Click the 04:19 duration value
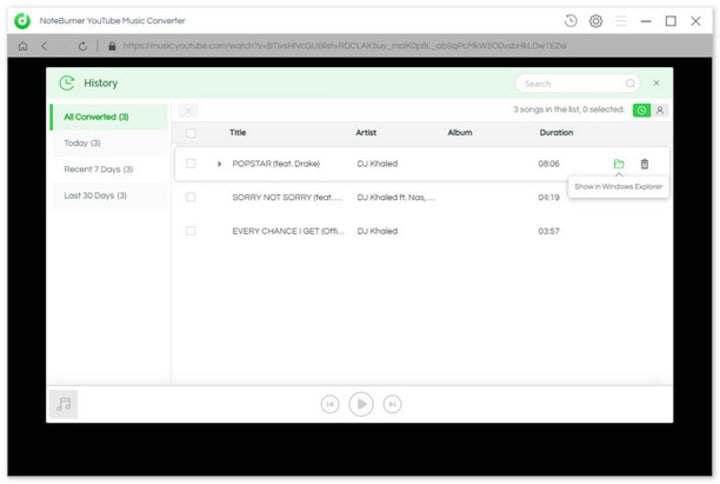 pos(549,197)
